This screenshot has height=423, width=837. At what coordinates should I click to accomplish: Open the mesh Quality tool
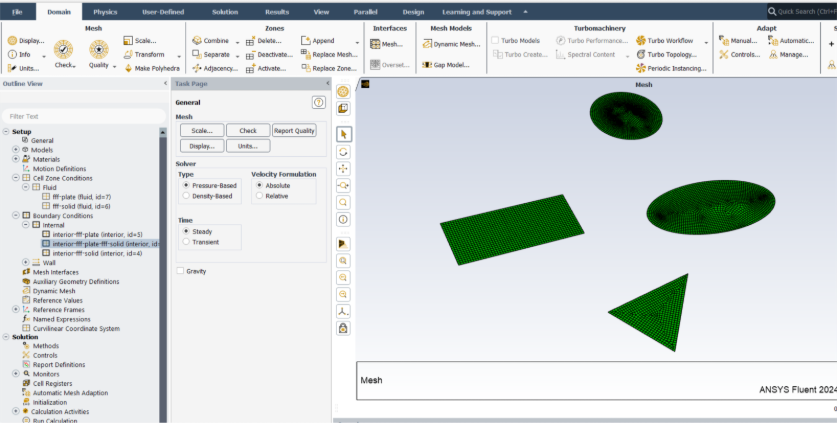point(98,54)
